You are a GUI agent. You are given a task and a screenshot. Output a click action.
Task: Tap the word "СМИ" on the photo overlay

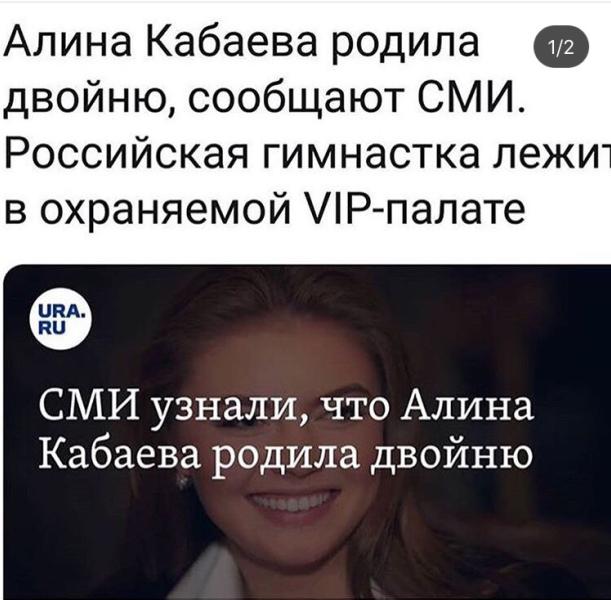click(x=89, y=404)
